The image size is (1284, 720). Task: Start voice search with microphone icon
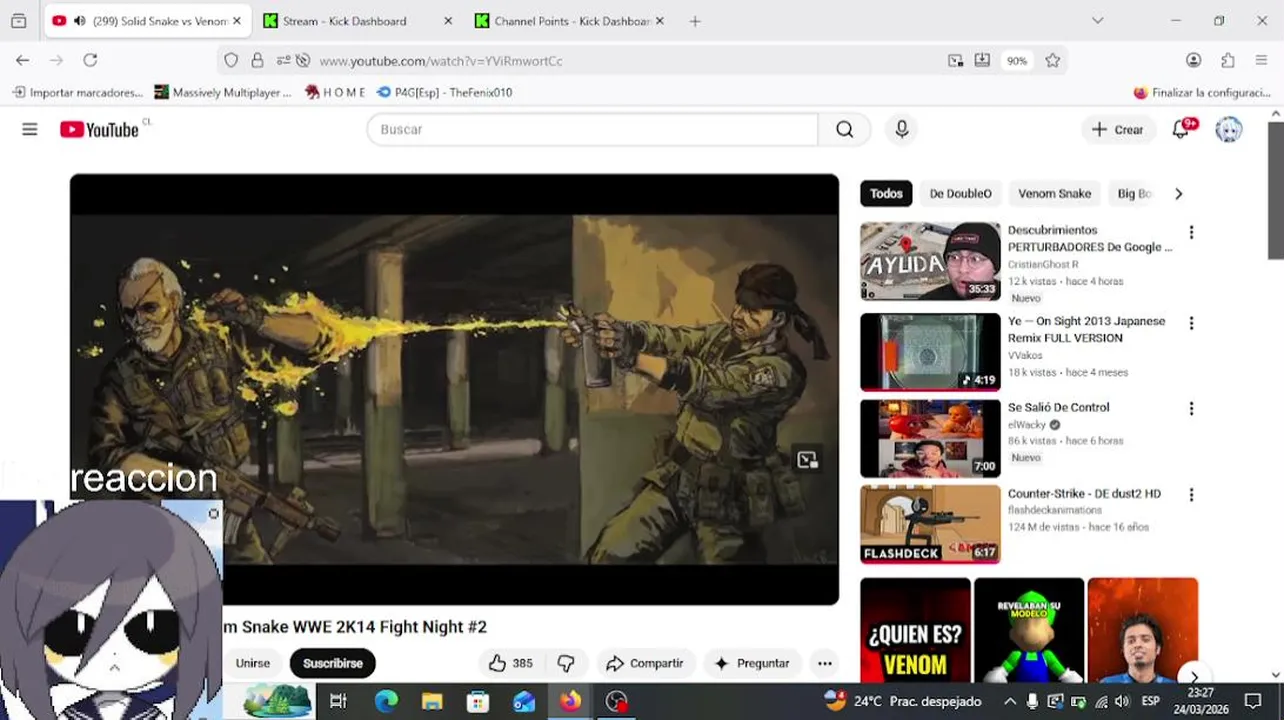pos(902,129)
